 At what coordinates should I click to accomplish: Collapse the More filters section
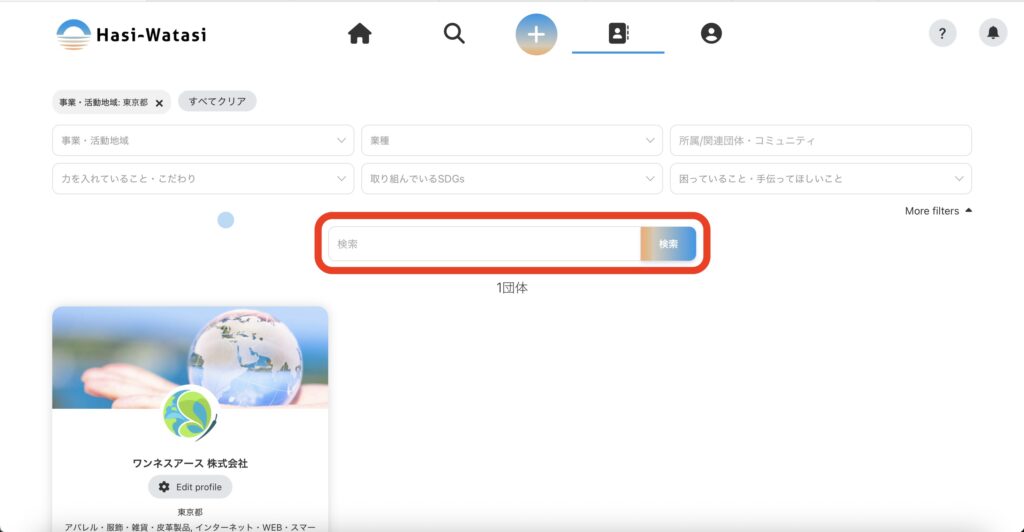(938, 211)
